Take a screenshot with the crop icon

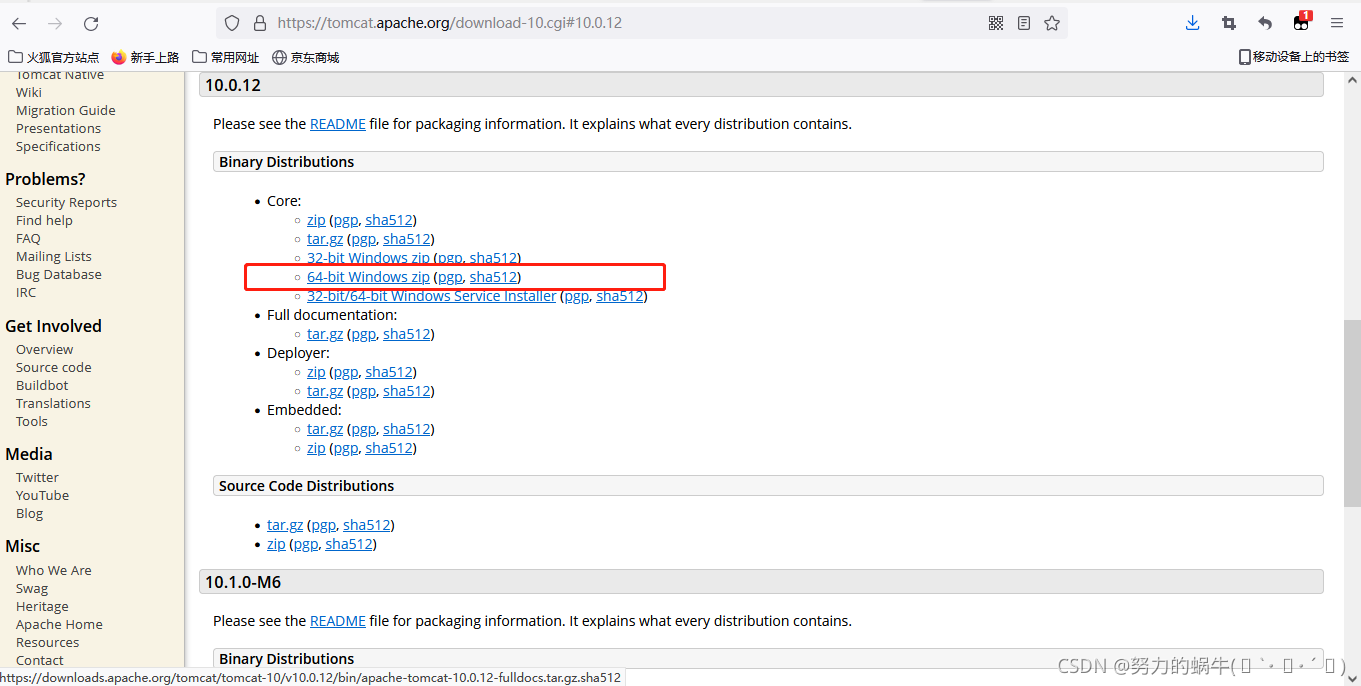[x=1229, y=23]
